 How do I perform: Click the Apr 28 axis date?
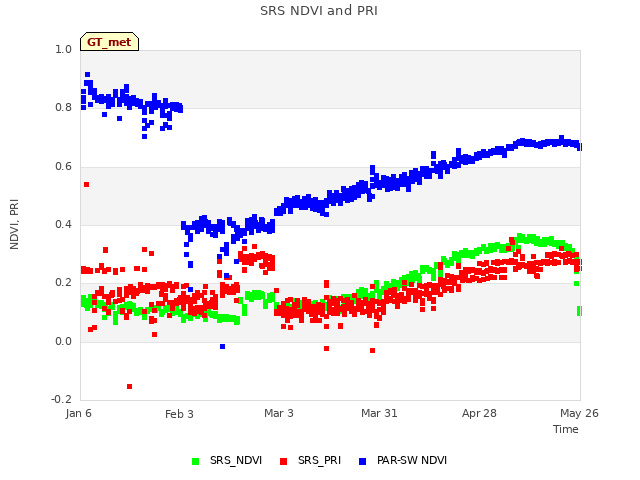click(479, 413)
